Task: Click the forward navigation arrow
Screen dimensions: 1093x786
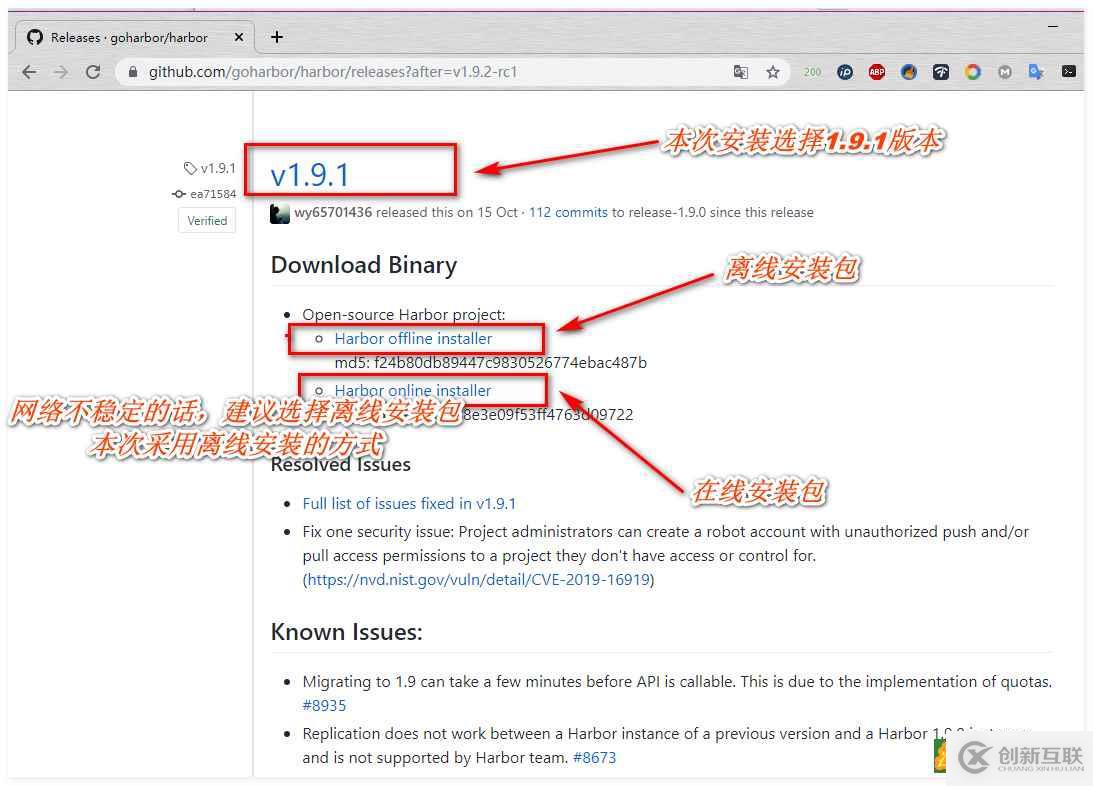Action: click(61, 72)
